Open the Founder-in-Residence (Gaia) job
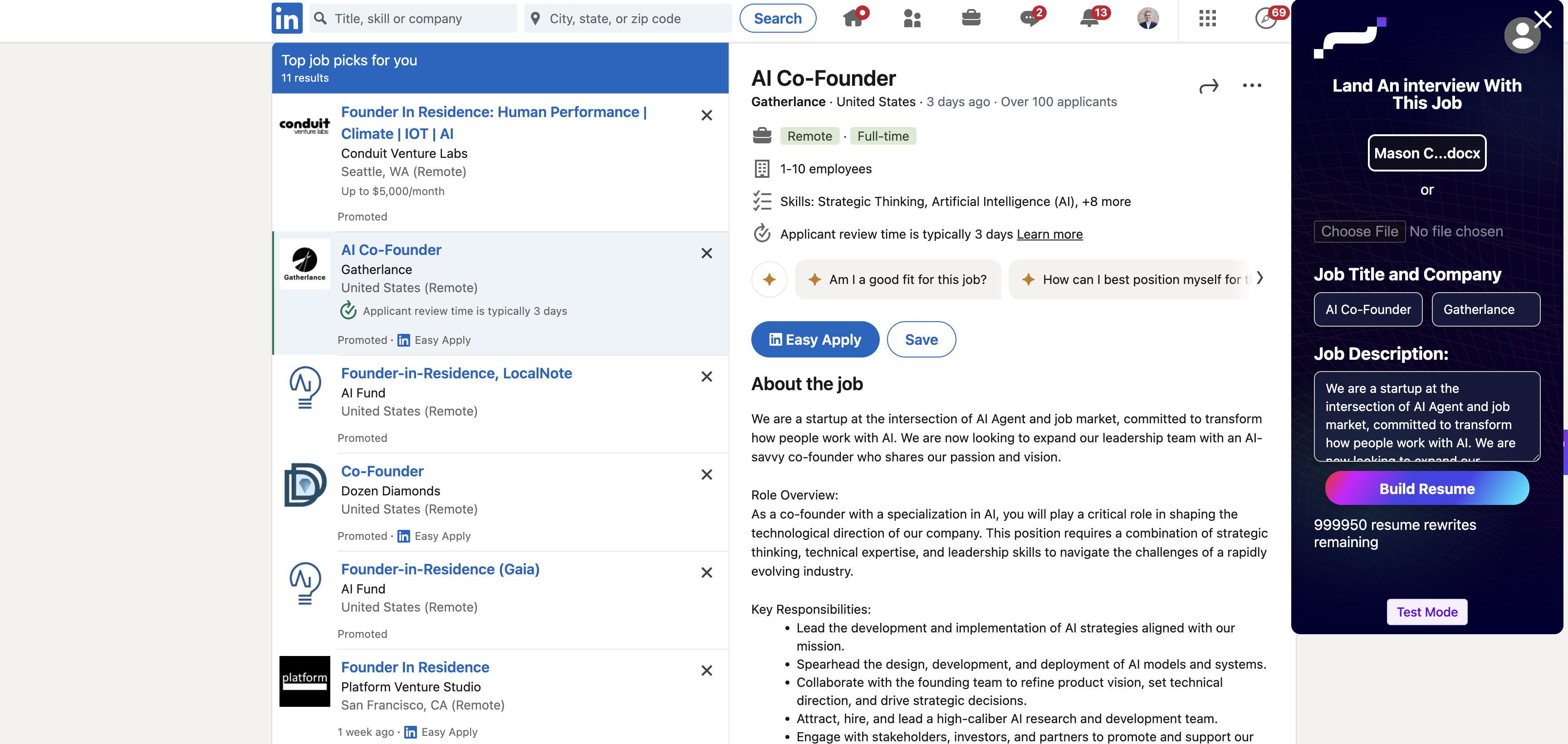Viewport: 1568px width, 744px height. [x=440, y=569]
